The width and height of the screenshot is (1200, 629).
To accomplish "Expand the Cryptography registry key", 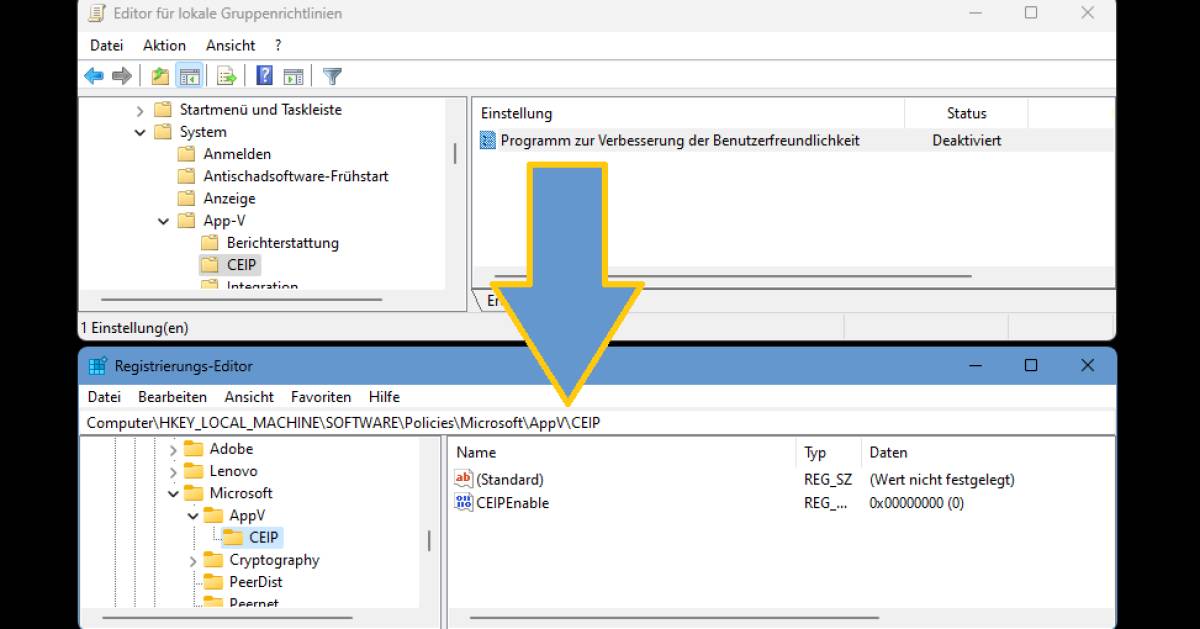I will click(193, 561).
